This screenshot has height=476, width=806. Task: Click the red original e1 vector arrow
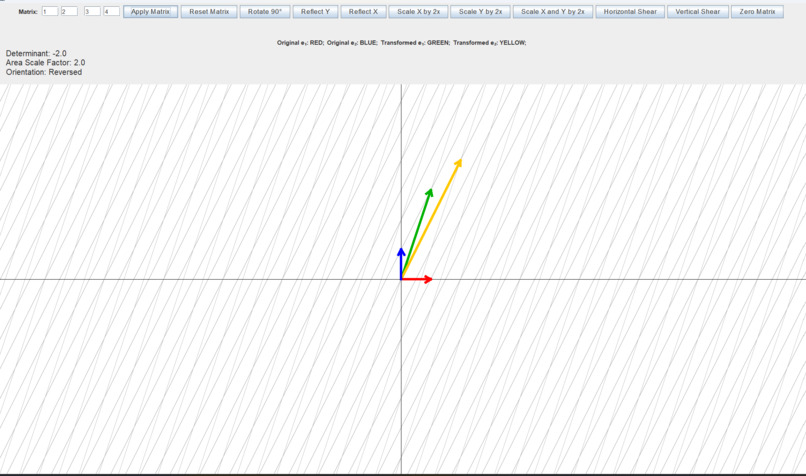click(x=417, y=279)
